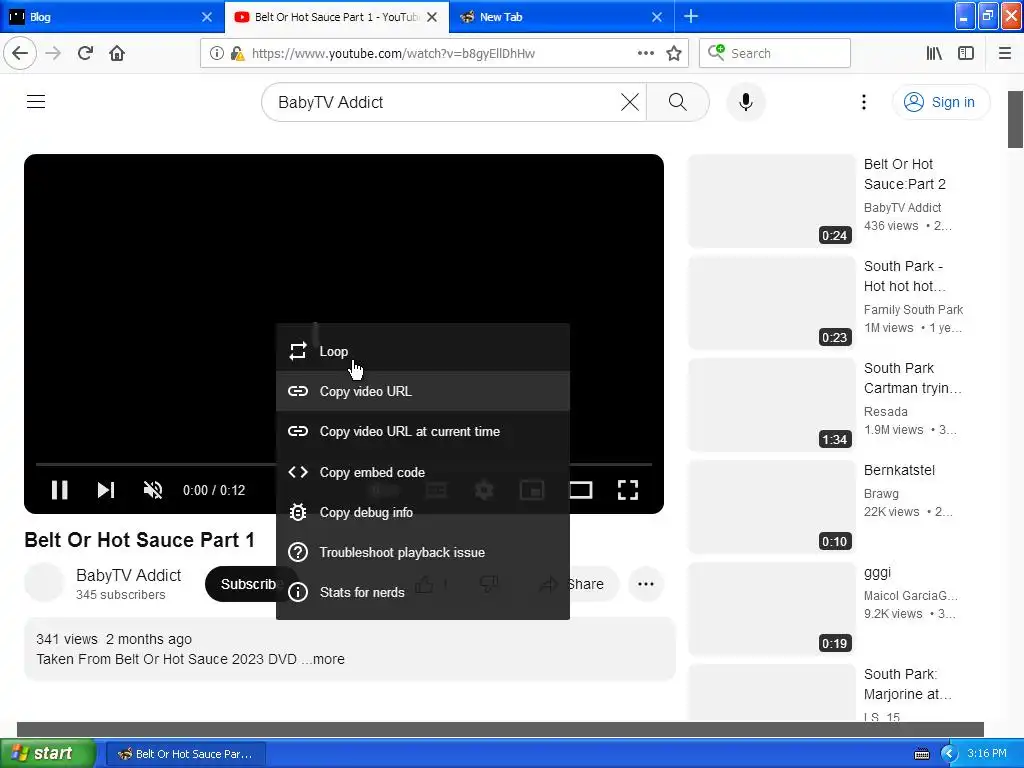
Task: Choose Copy video URL
Action: pyautogui.click(x=423, y=391)
